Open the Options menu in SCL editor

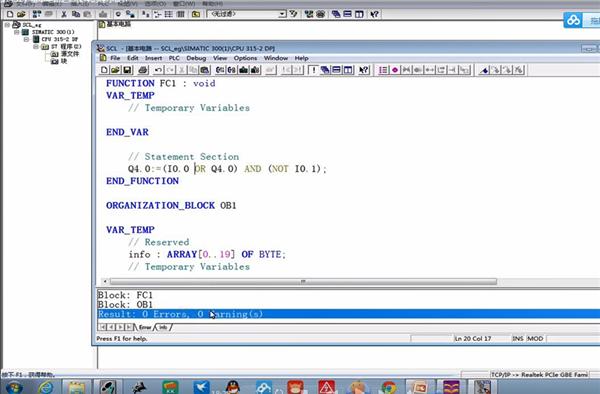pyautogui.click(x=245, y=58)
